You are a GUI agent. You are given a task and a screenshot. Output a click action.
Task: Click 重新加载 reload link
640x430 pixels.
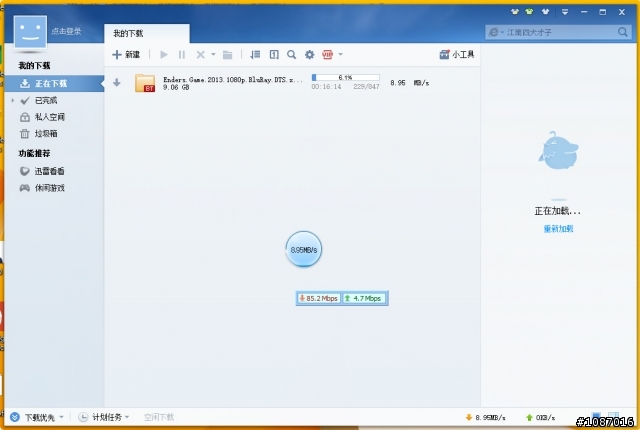pos(558,229)
